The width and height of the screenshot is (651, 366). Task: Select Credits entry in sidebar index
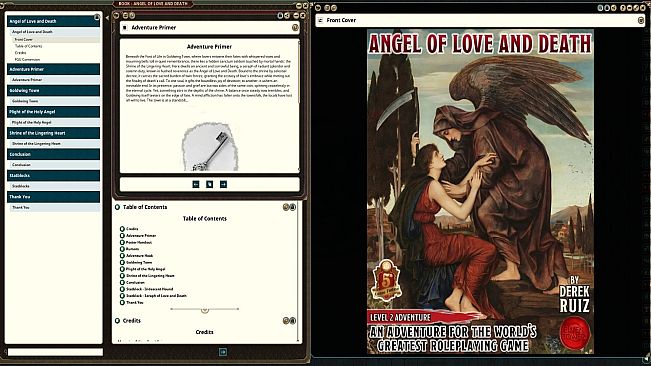(x=55, y=53)
